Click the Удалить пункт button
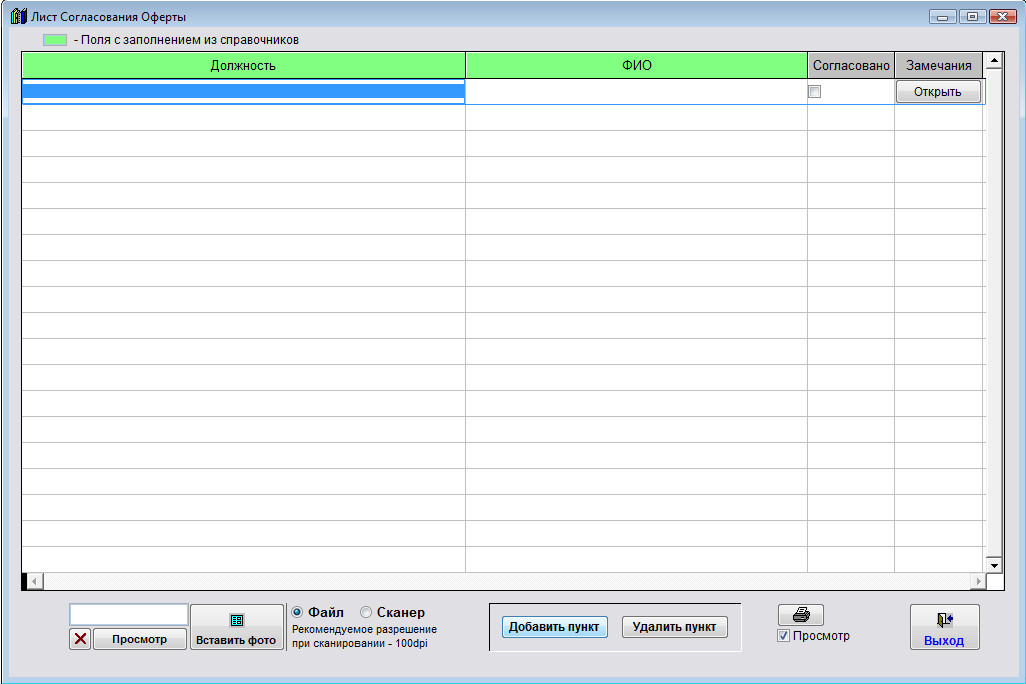The image size is (1026, 684). pyautogui.click(x=675, y=626)
